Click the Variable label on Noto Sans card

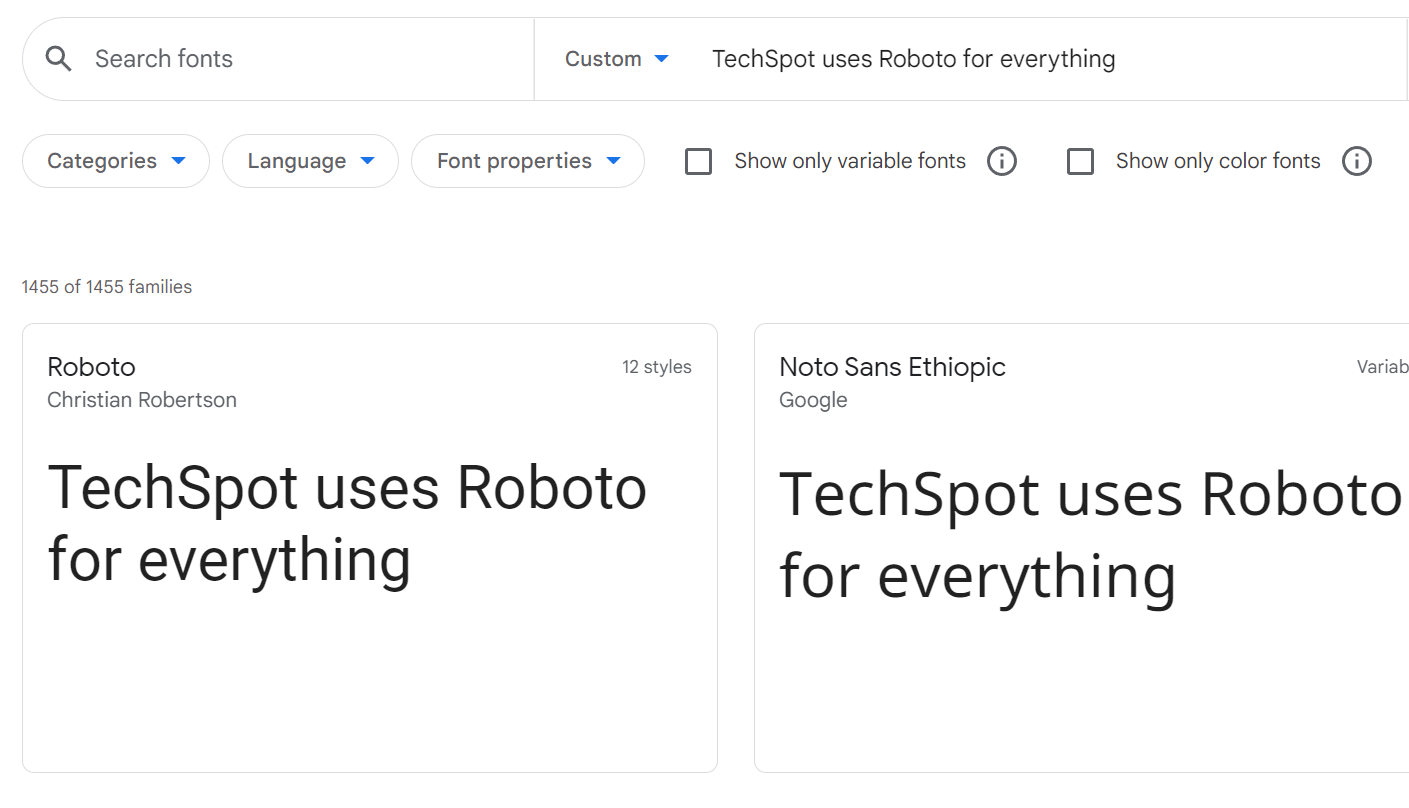[1382, 367]
